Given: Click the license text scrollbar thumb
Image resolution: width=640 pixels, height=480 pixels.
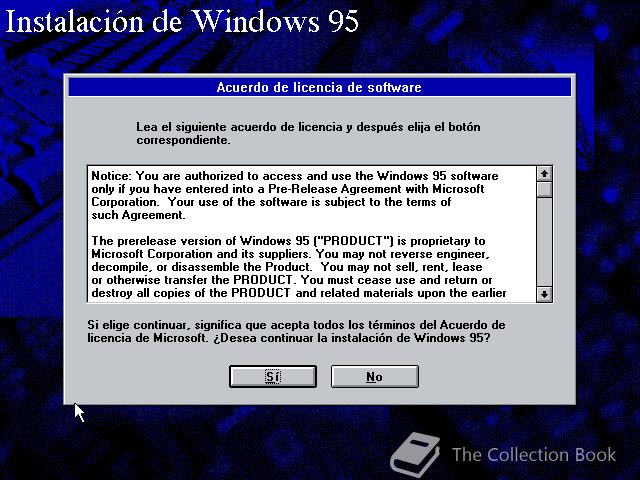Looking at the screenshot, I should 544,189.
